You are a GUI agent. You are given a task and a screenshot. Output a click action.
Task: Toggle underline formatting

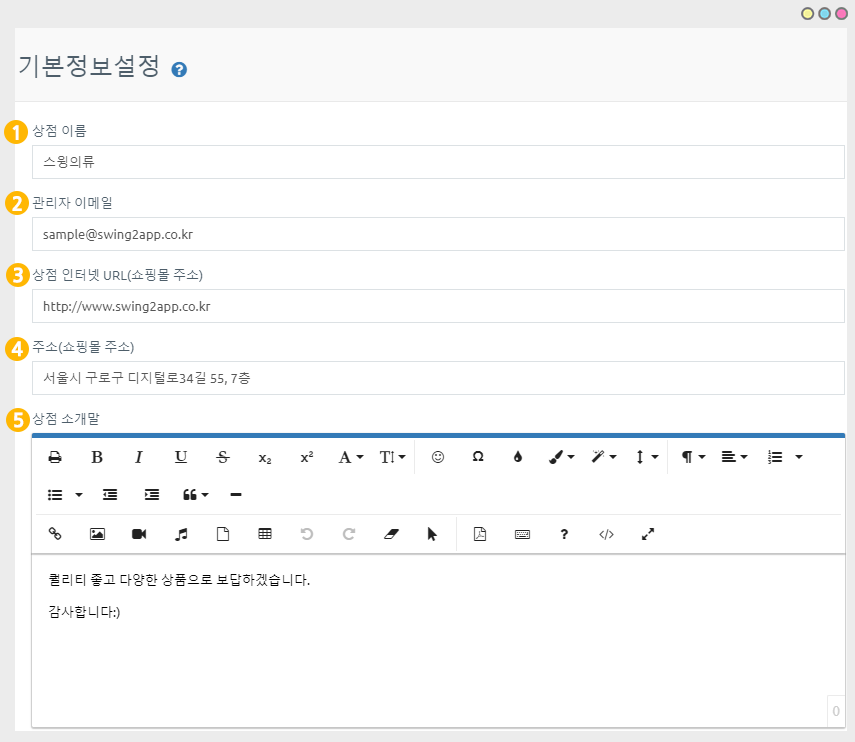[x=181, y=457]
